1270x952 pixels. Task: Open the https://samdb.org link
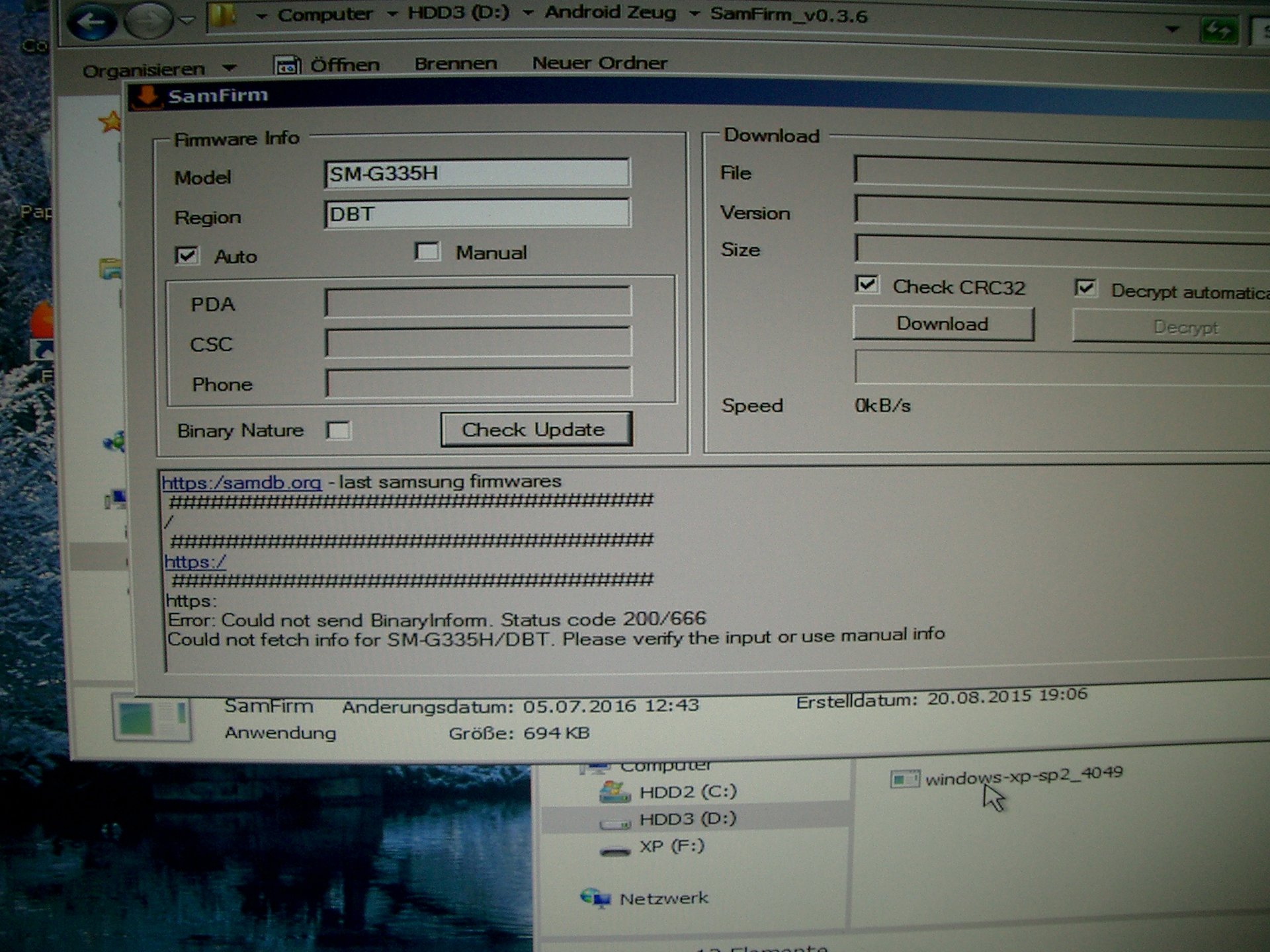click(x=242, y=483)
